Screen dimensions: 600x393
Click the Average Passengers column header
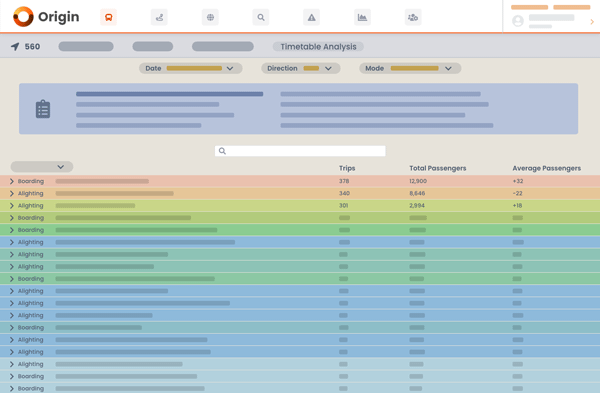[x=546, y=168]
